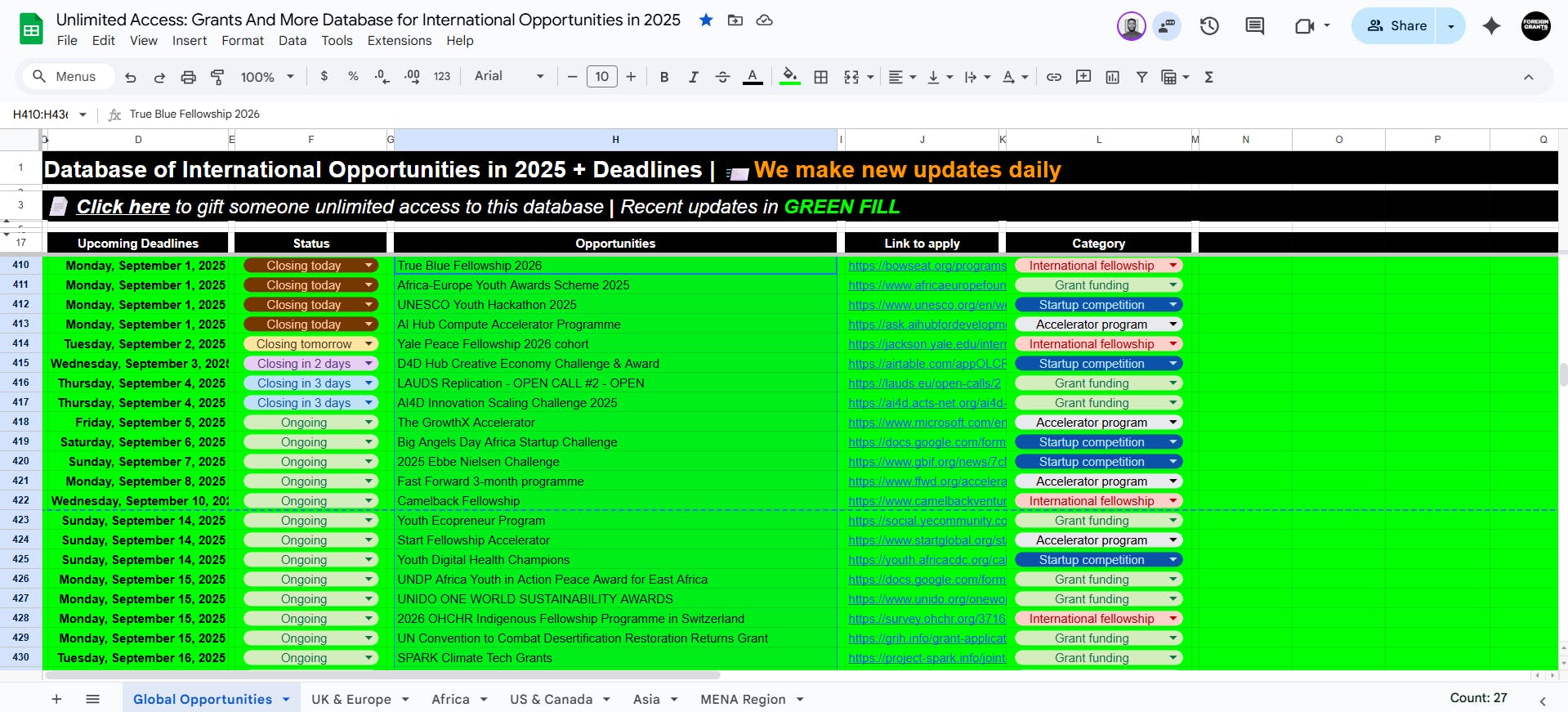The height and width of the screenshot is (712, 1568).
Task: Click the font size input field
Action: pos(601,77)
